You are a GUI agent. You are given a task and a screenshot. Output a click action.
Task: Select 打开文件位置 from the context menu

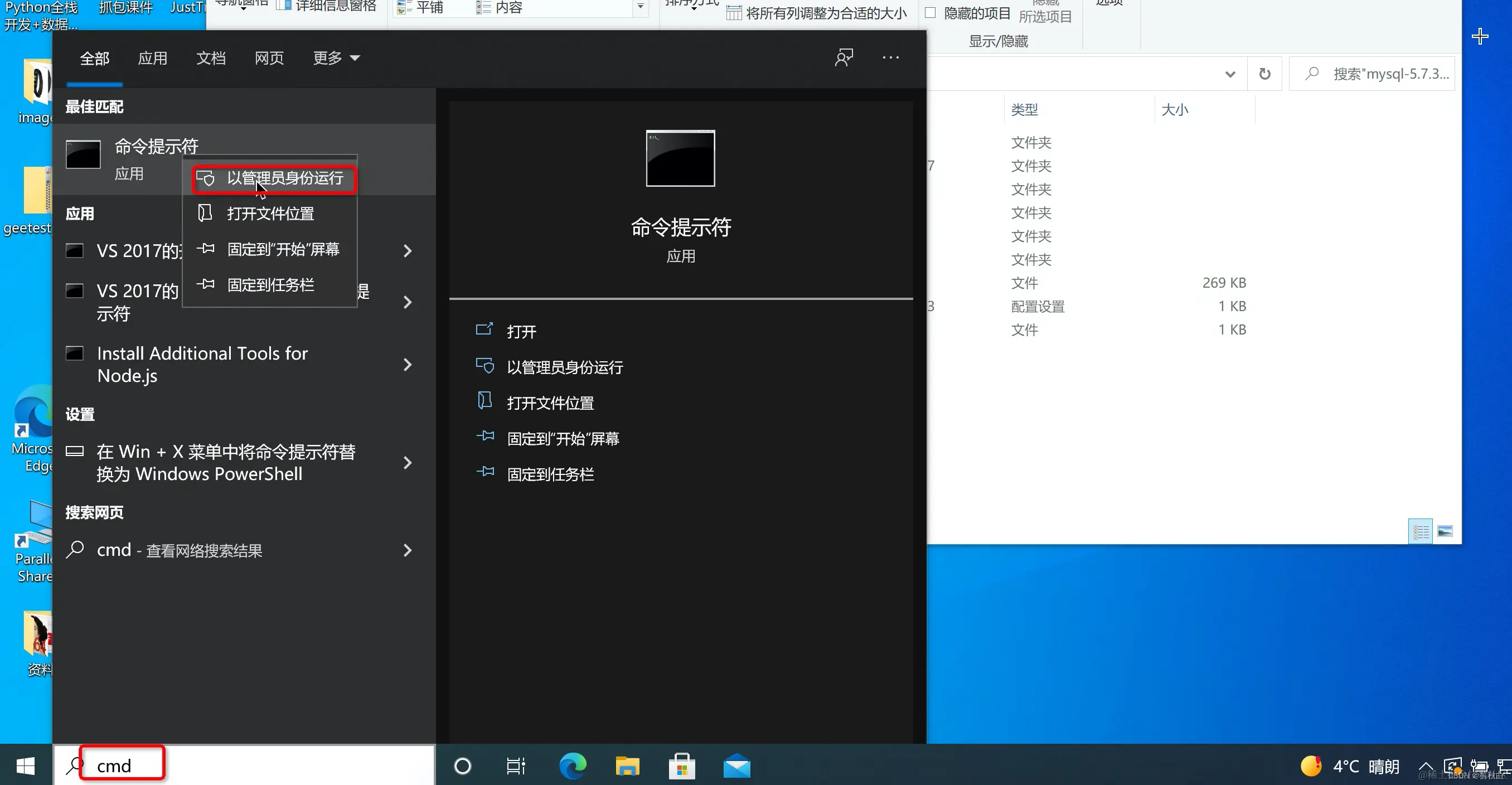click(270, 213)
